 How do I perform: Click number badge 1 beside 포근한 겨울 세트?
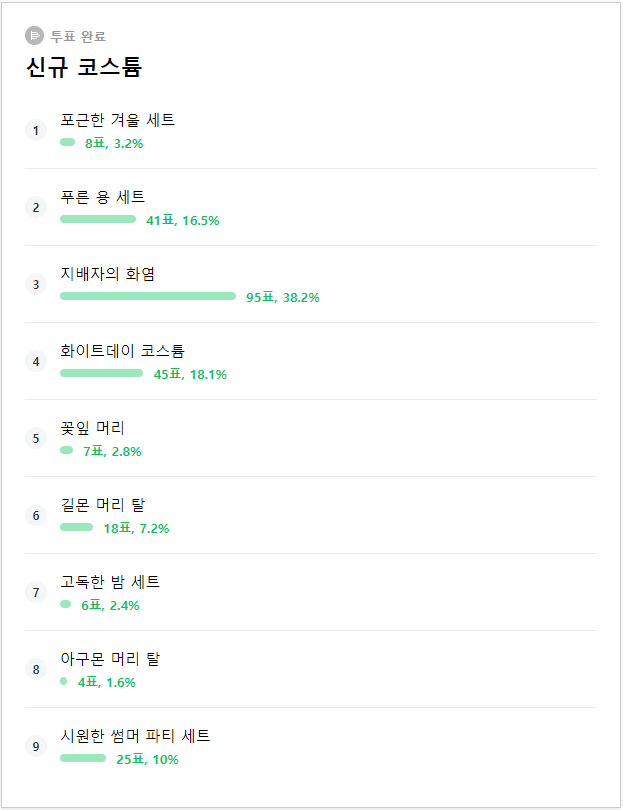click(x=36, y=130)
